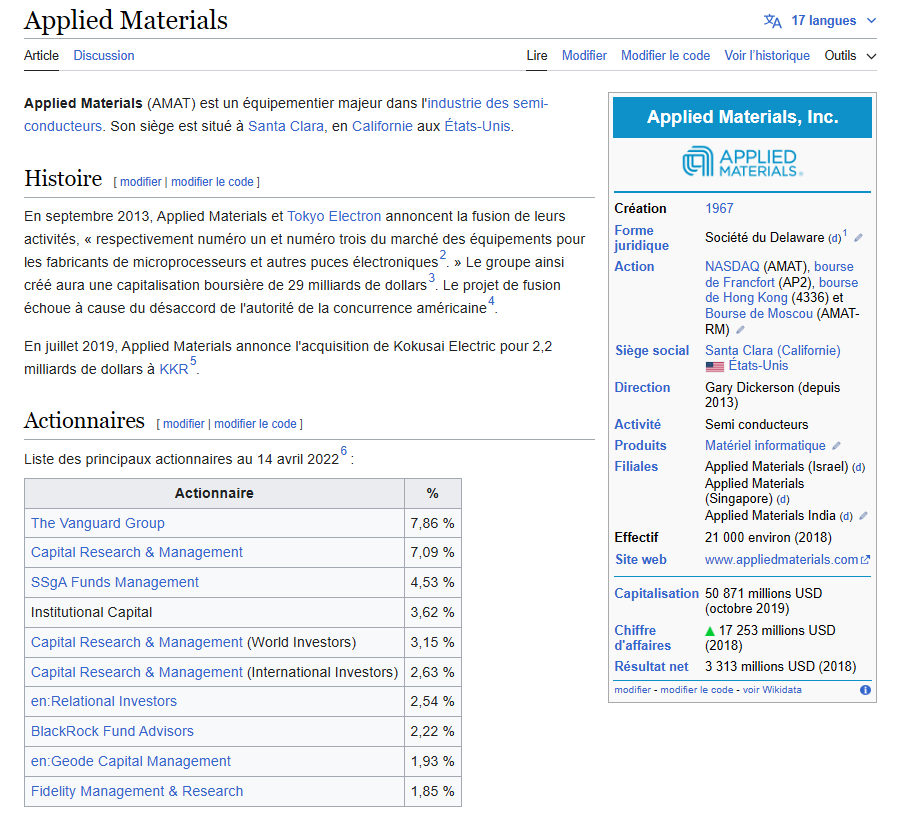Open the Forme juridique label link
The width and height of the screenshot is (907, 831).
[641, 238]
